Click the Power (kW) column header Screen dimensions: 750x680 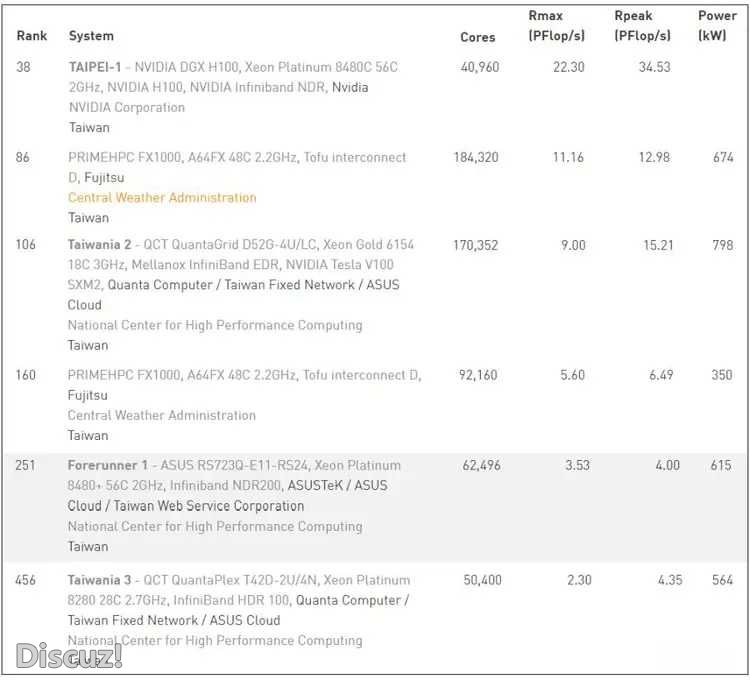pyautogui.click(x=717, y=26)
